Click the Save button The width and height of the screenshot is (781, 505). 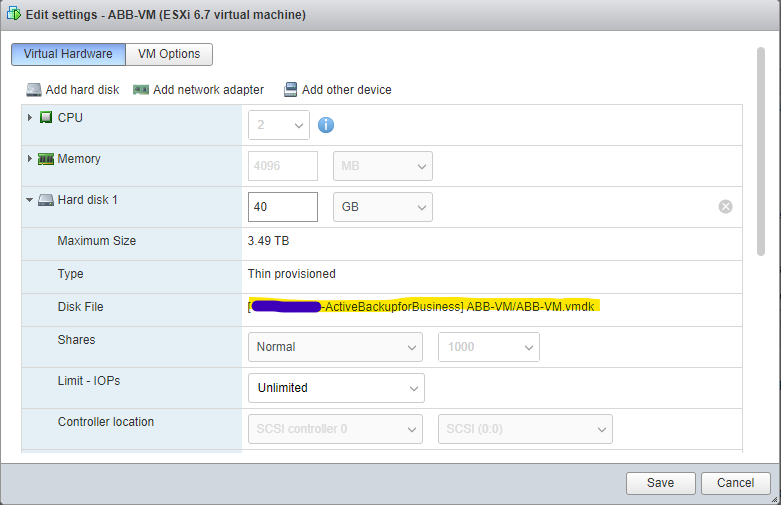pos(660,483)
